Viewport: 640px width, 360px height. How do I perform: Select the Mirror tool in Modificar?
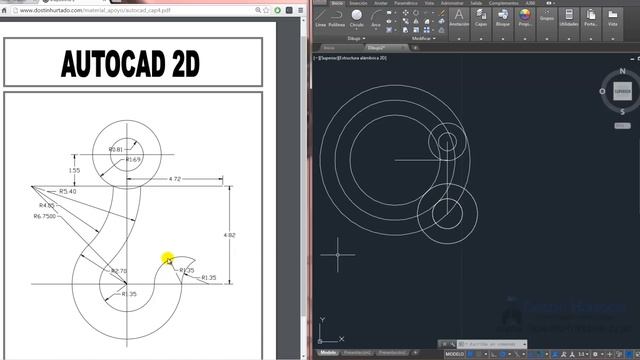416,21
